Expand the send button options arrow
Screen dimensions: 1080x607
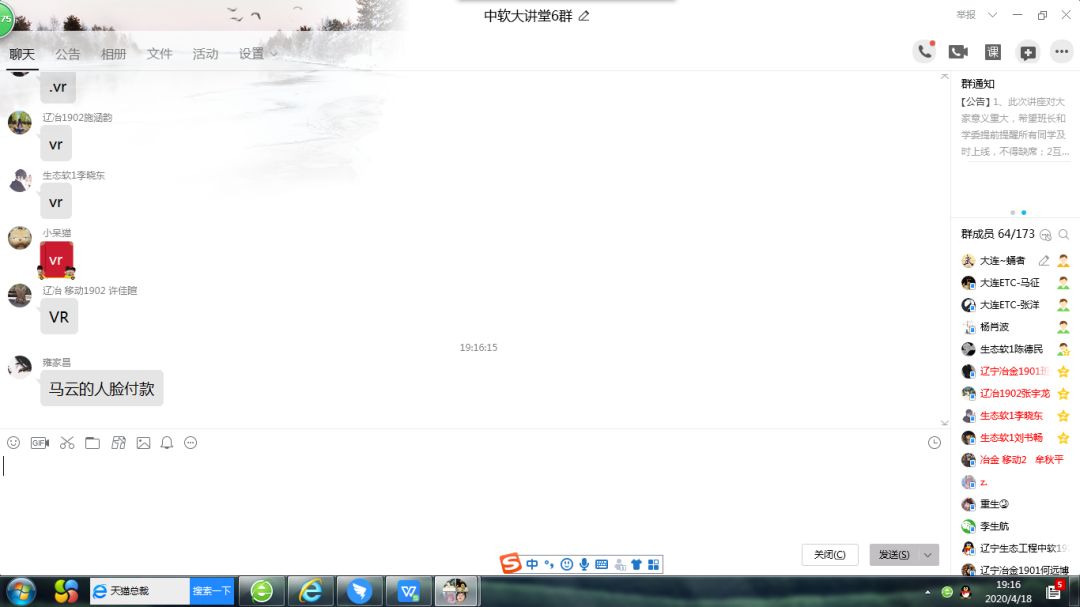(929, 555)
